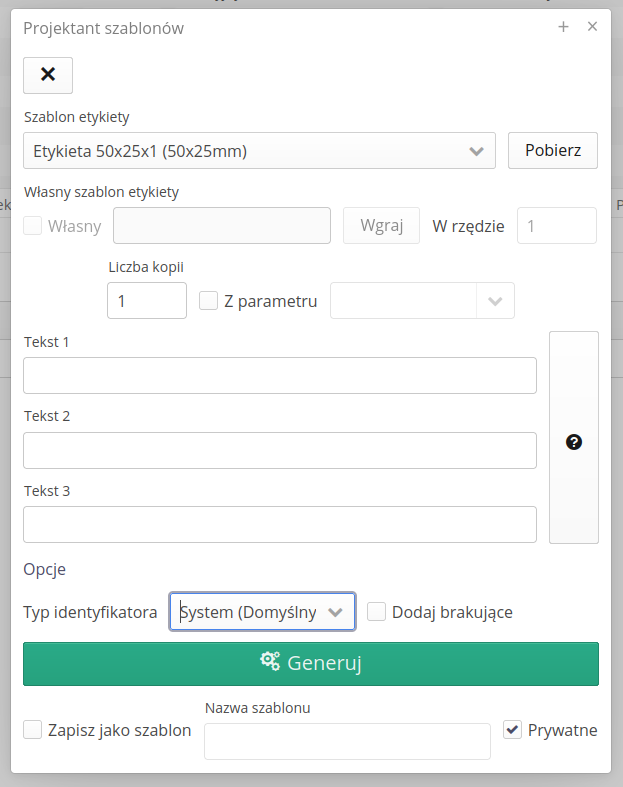Expand the Typ identyfikatora dropdown

[x=262, y=612]
